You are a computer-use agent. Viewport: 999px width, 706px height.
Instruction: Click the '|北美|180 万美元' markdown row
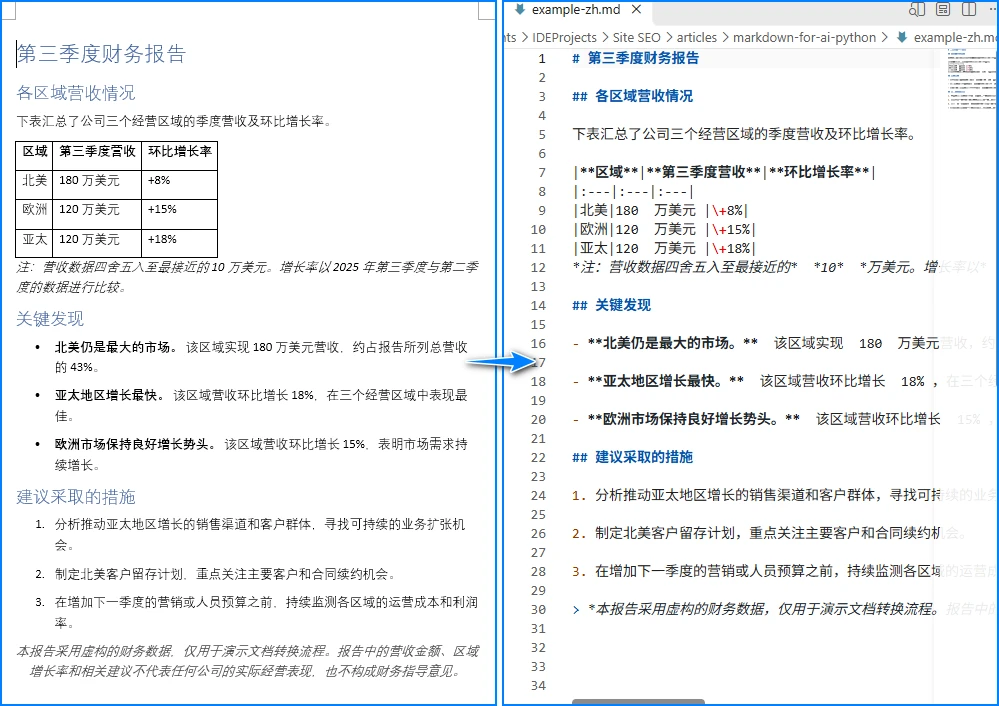[x=660, y=210]
